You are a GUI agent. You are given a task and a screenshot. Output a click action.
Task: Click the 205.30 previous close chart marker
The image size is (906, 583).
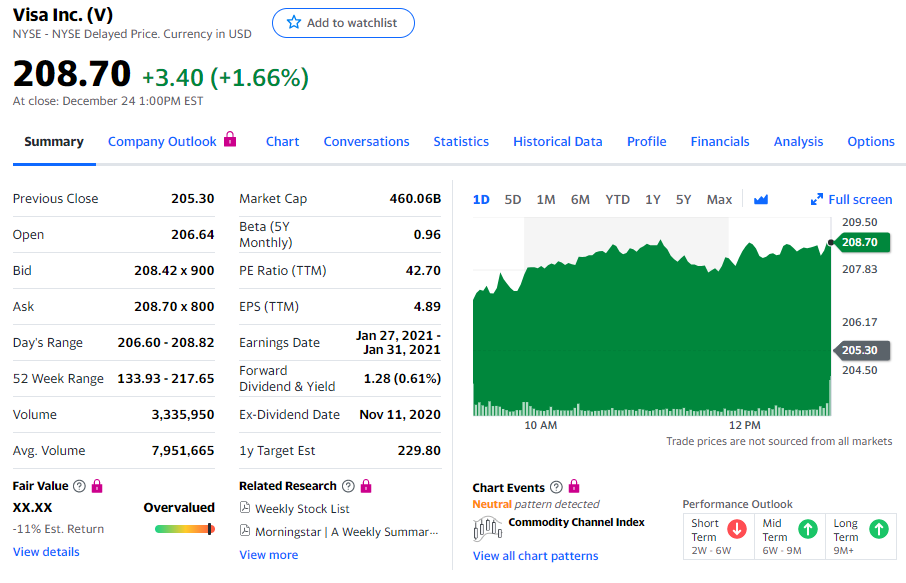point(861,350)
